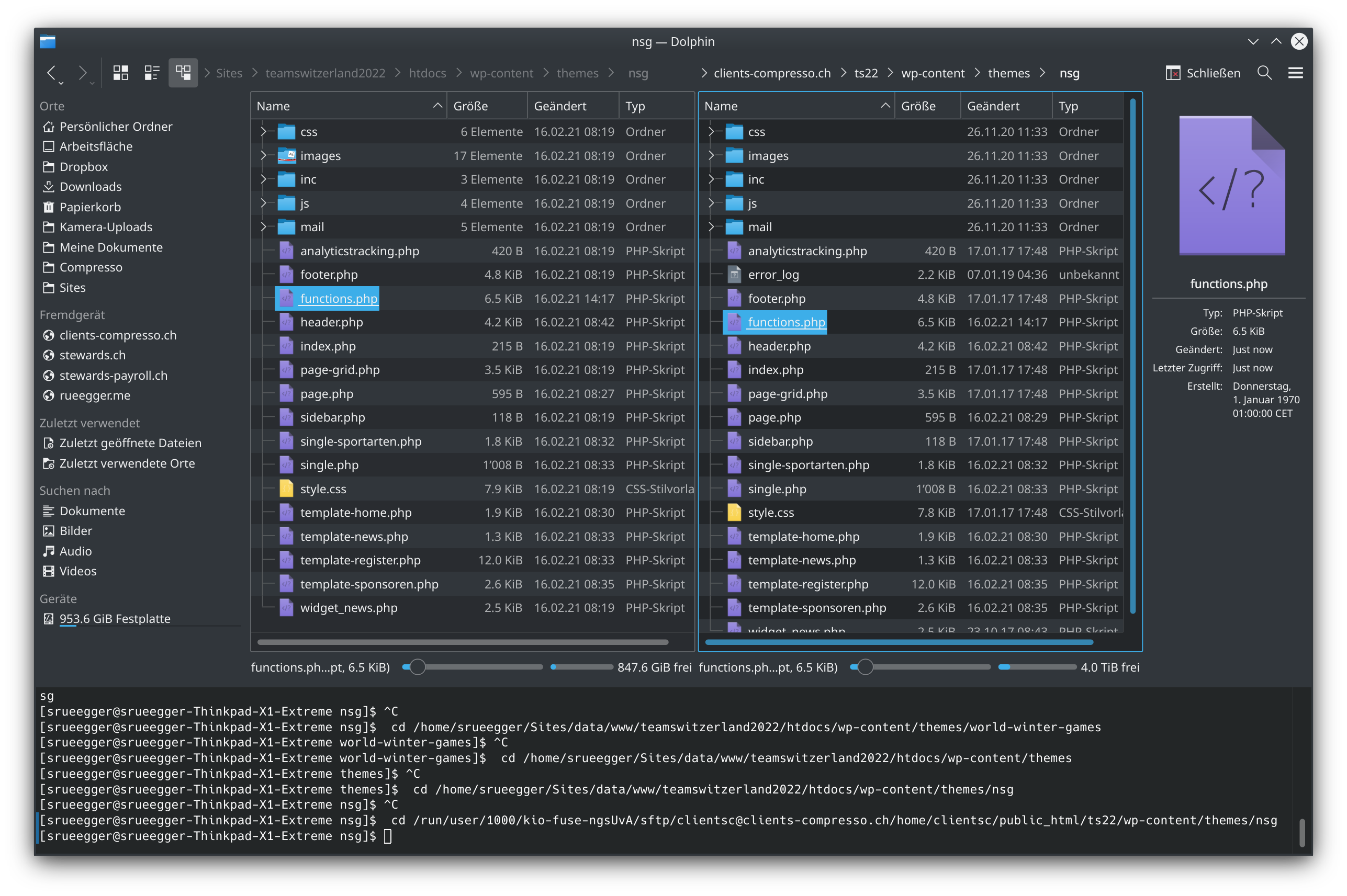Switch to compact view mode
Viewport: 1347px width, 896px height.
coord(152,72)
